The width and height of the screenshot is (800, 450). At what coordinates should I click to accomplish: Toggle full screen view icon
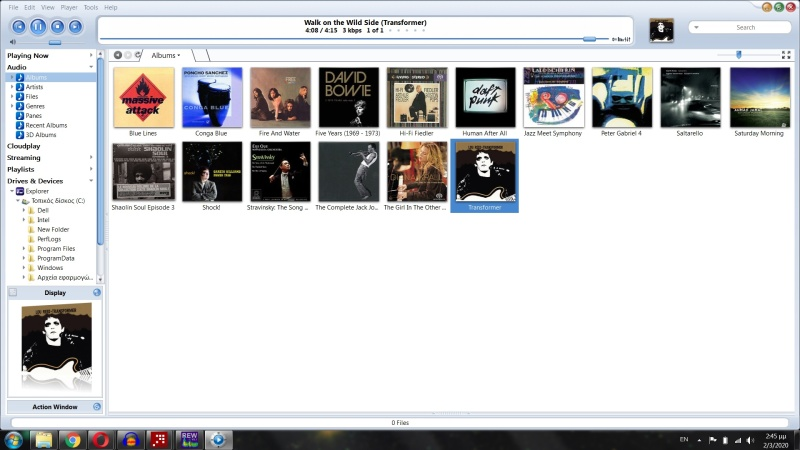786,55
